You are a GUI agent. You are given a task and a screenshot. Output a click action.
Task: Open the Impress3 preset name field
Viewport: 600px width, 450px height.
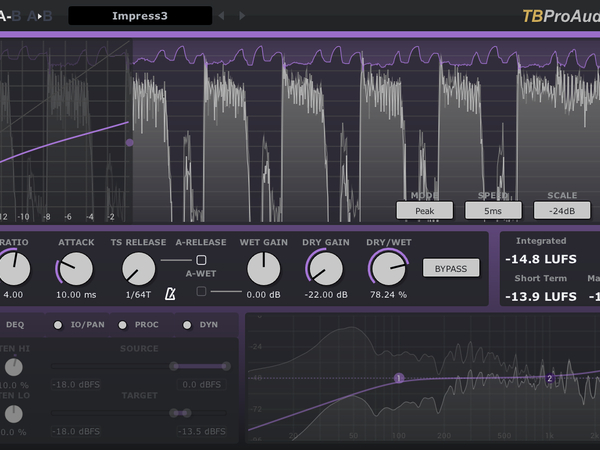coord(140,16)
